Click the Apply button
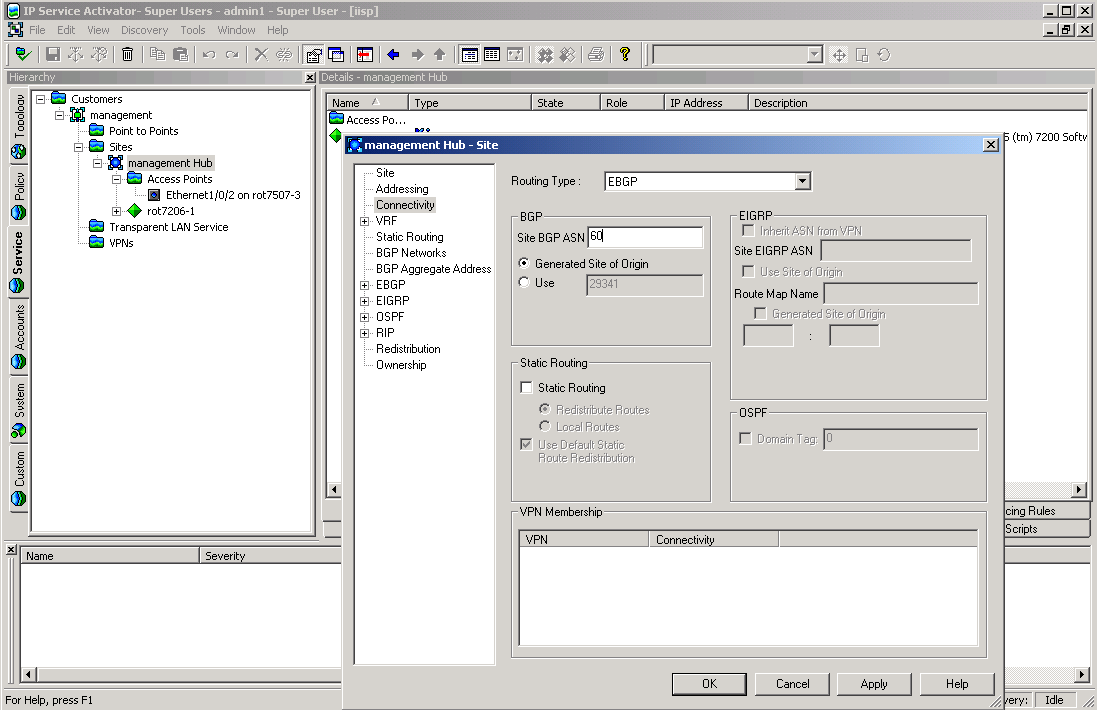 pyautogui.click(x=874, y=684)
